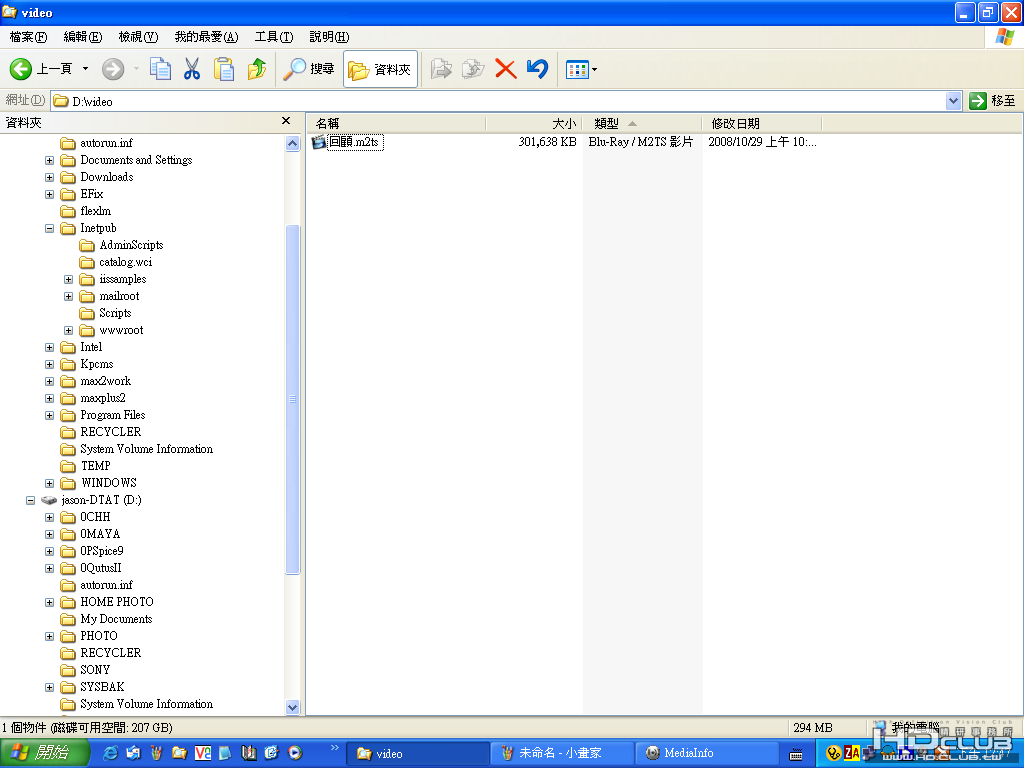Click the 回顧.m2ts video file icon
Screen dimensions: 1024x768
[318, 142]
